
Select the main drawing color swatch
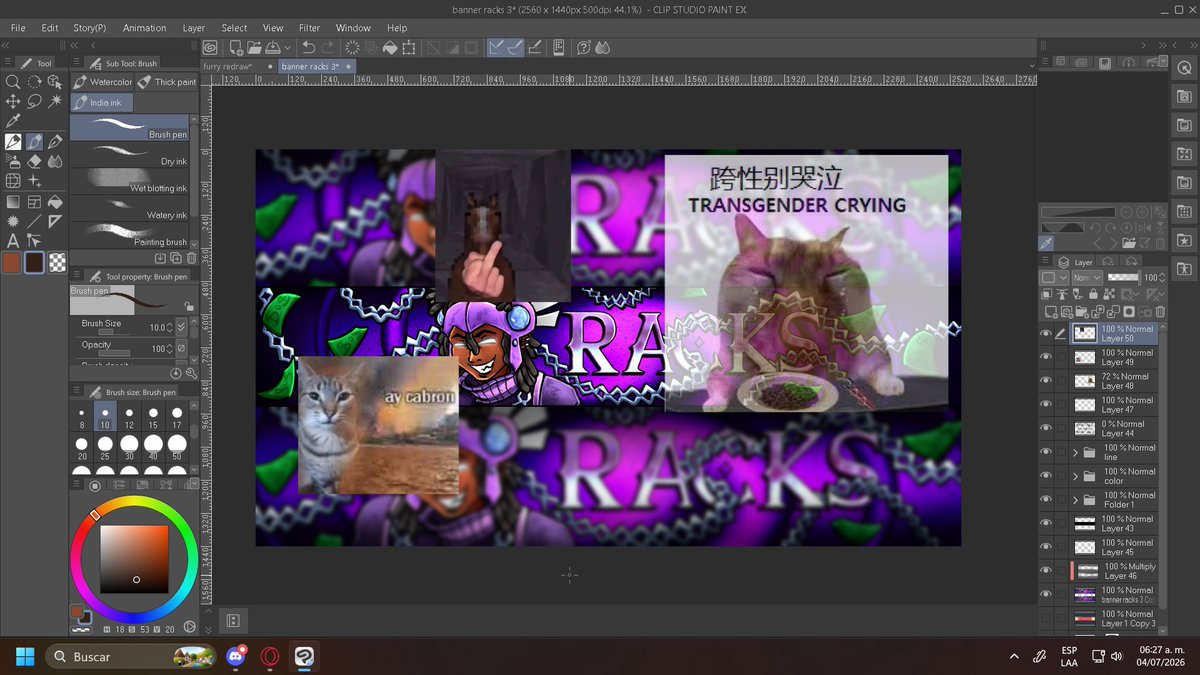tap(13, 262)
